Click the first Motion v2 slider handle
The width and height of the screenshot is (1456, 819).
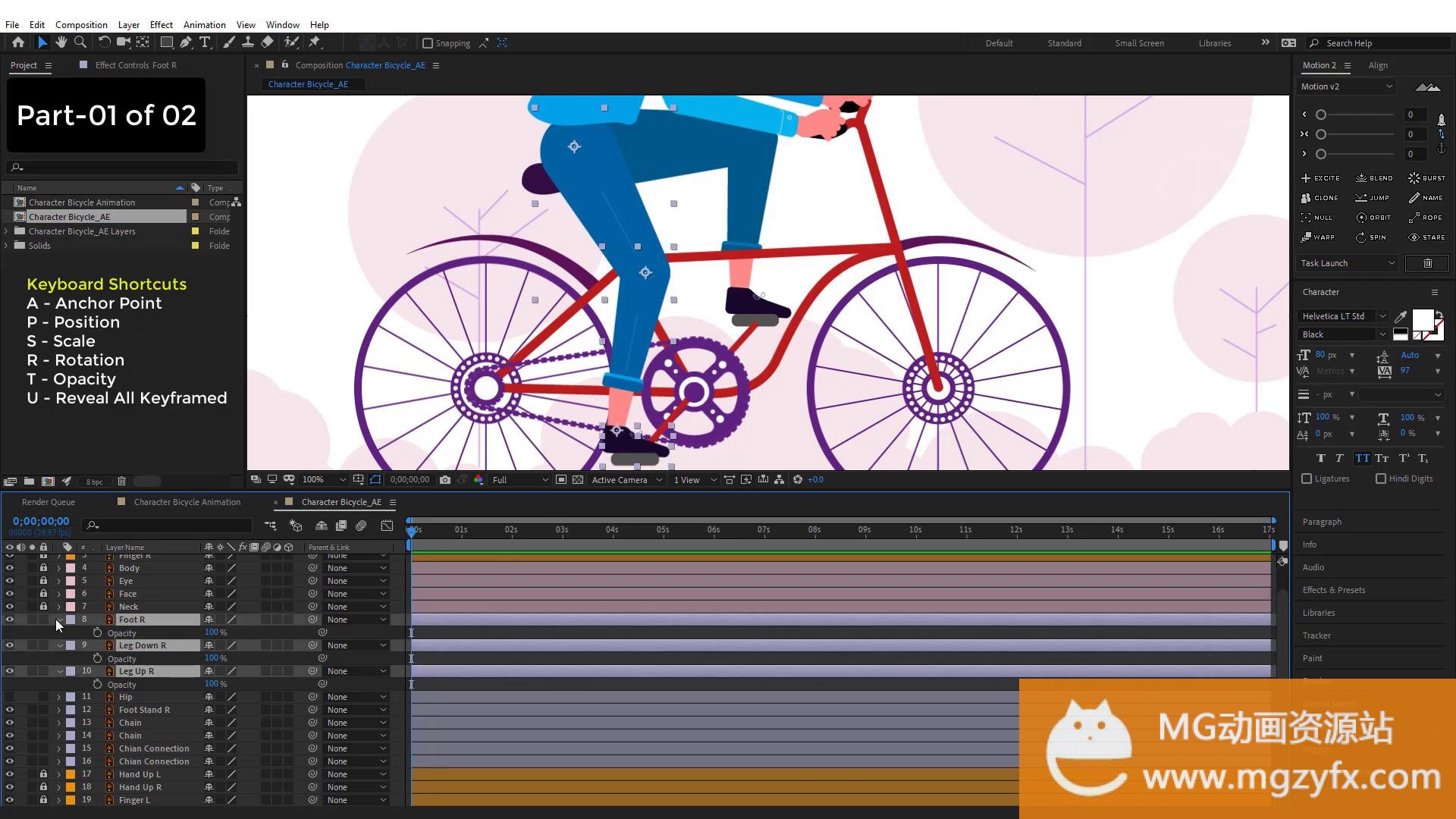coord(1321,115)
